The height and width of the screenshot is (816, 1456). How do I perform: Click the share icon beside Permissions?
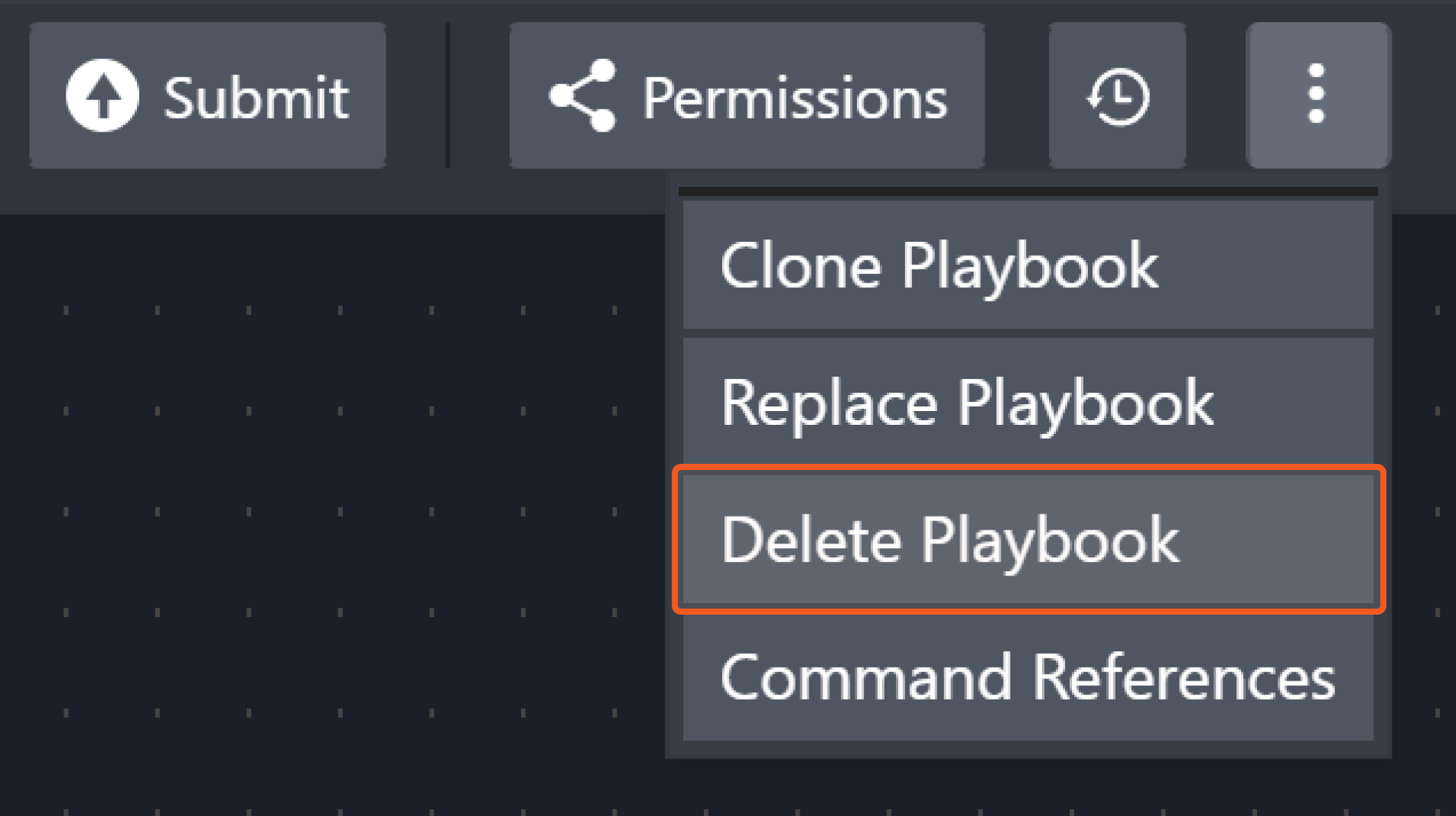tap(583, 96)
